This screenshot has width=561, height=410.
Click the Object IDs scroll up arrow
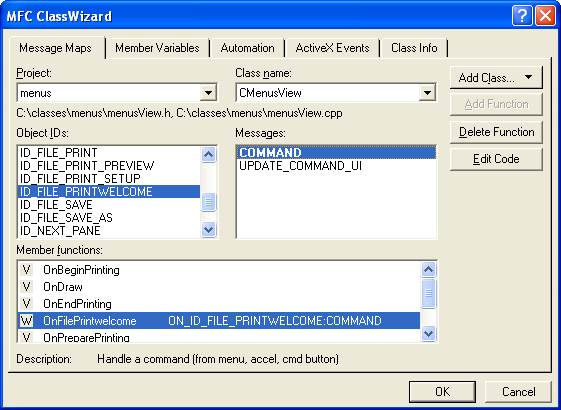[209, 155]
